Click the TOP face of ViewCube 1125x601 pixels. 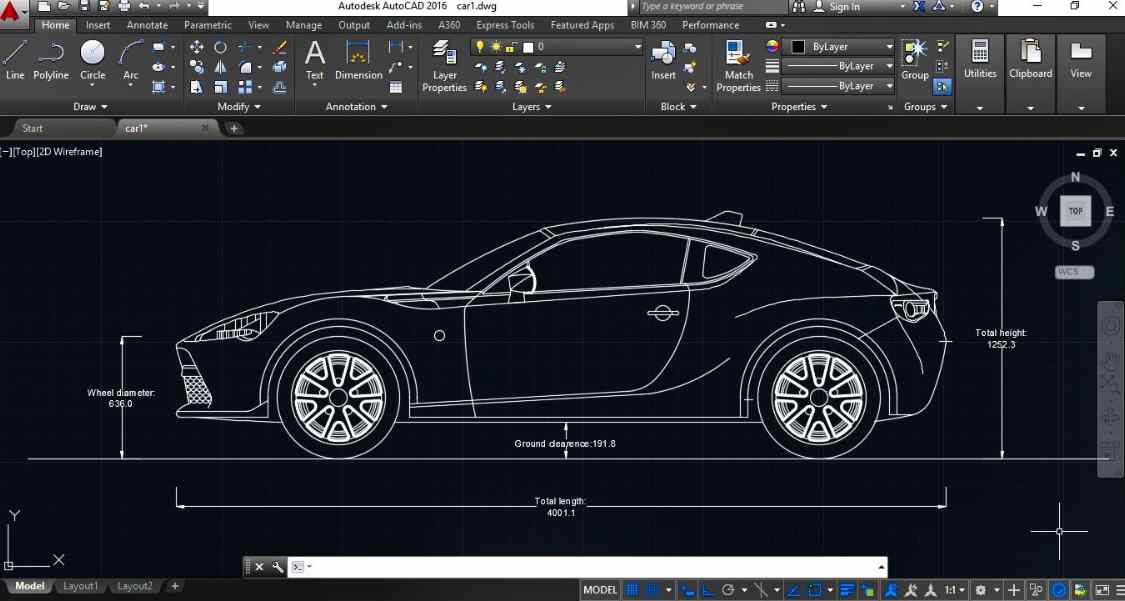[1076, 211]
